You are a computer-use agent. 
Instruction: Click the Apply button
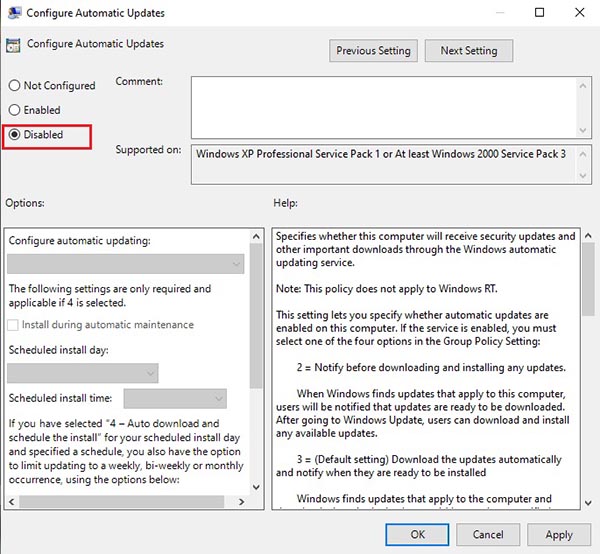point(559,534)
